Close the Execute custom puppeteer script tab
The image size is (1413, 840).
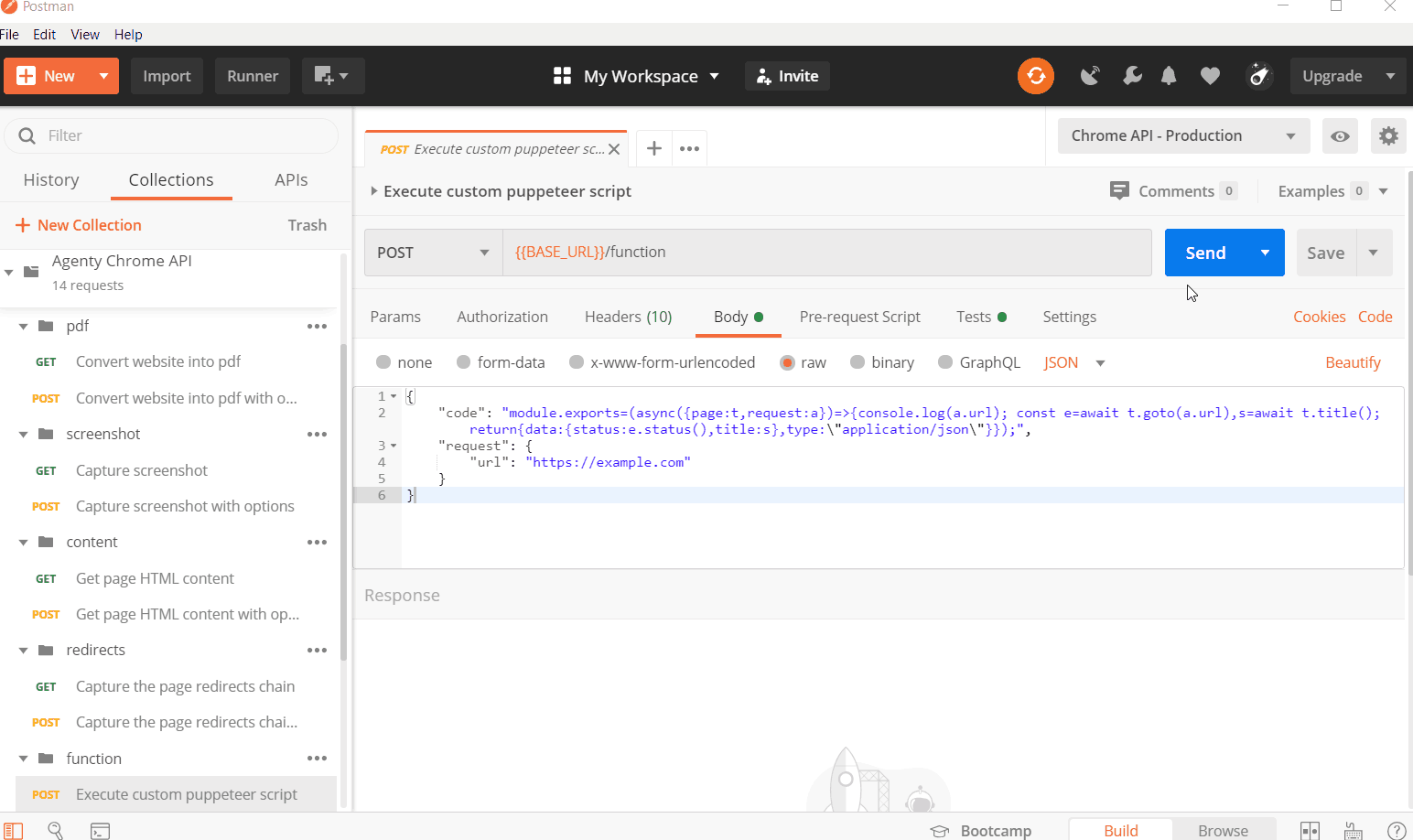[x=614, y=149]
